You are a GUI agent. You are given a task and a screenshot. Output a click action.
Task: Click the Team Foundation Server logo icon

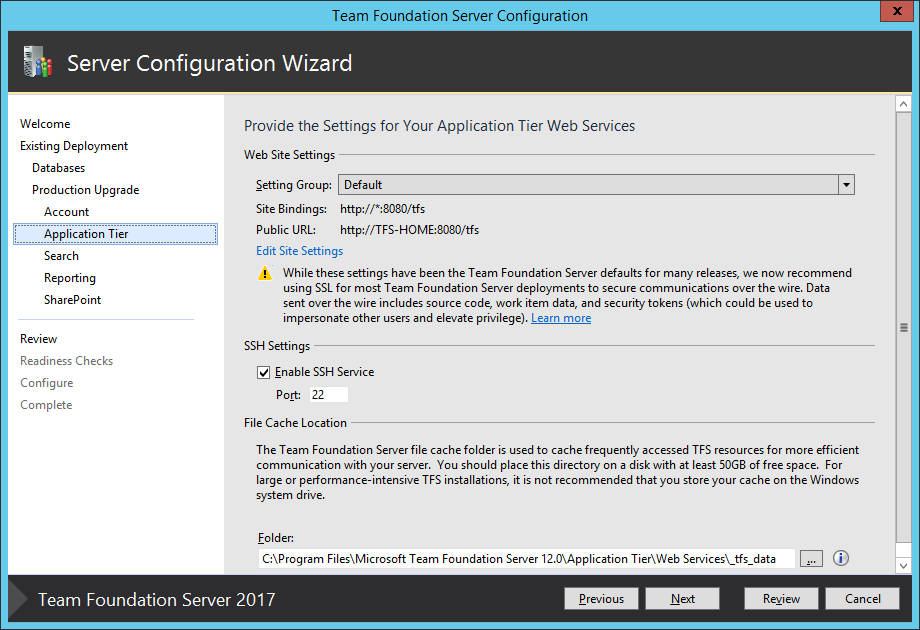(x=38, y=62)
